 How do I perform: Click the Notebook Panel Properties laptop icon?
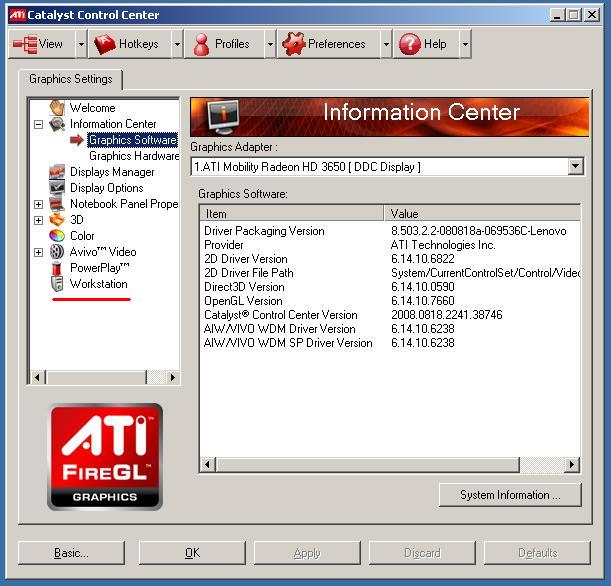[57, 204]
